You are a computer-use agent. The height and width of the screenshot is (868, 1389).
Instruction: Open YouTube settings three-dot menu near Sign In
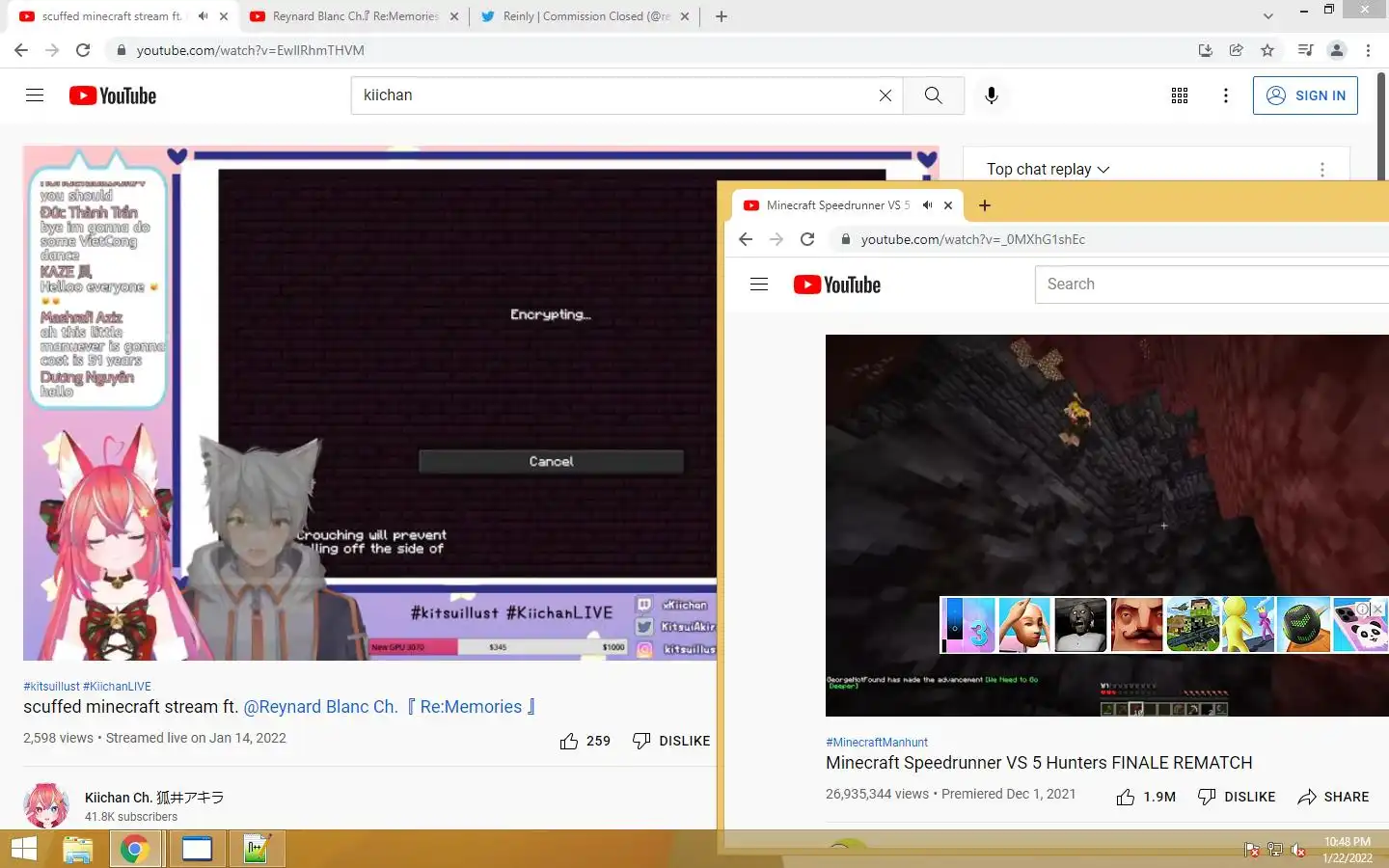(x=1226, y=95)
